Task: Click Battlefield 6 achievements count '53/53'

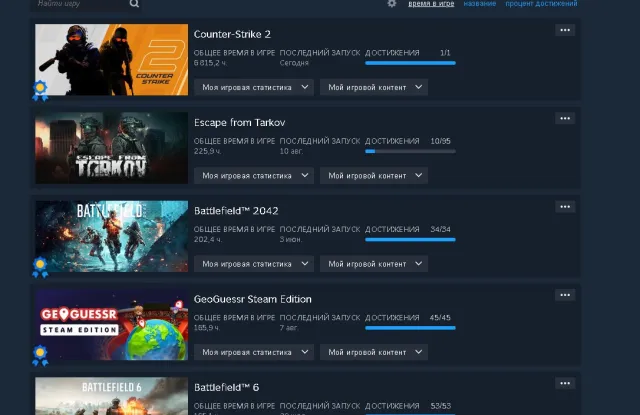Action: (x=441, y=406)
